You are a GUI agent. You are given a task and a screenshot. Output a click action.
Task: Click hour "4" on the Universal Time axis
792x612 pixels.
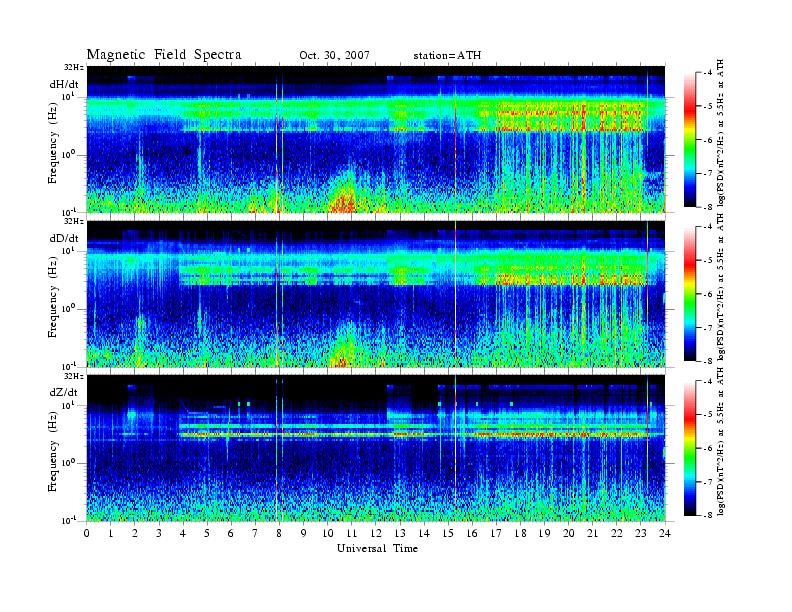(x=183, y=534)
